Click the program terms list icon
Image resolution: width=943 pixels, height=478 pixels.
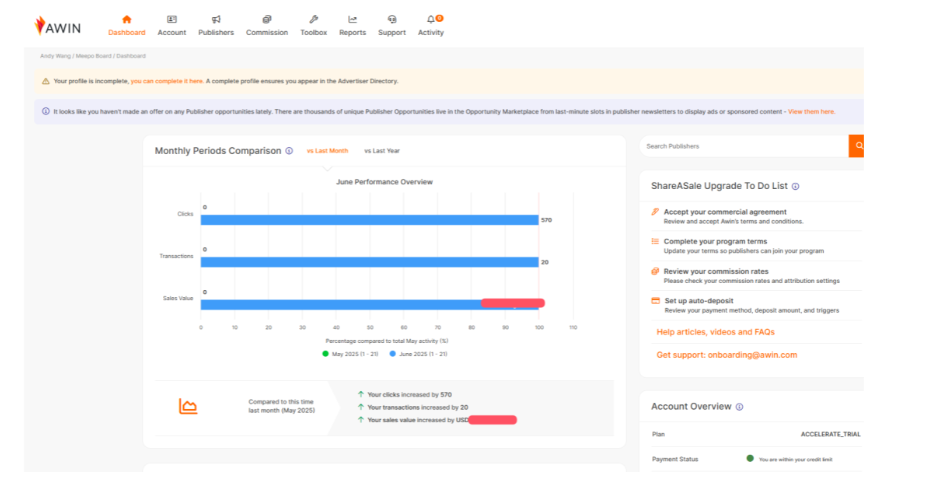coord(655,241)
